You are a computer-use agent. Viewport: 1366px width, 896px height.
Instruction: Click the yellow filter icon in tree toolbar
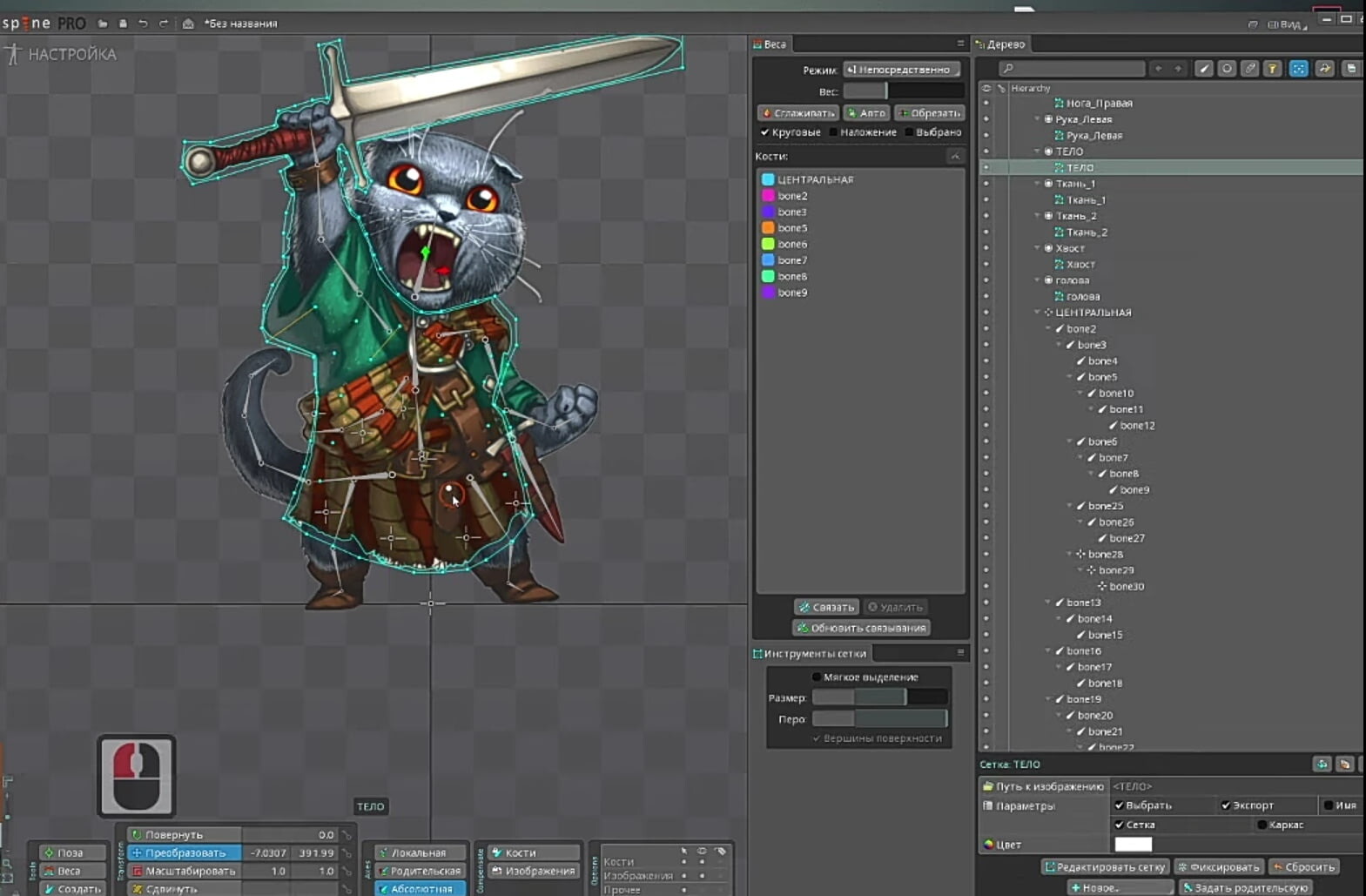point(1272,69)
